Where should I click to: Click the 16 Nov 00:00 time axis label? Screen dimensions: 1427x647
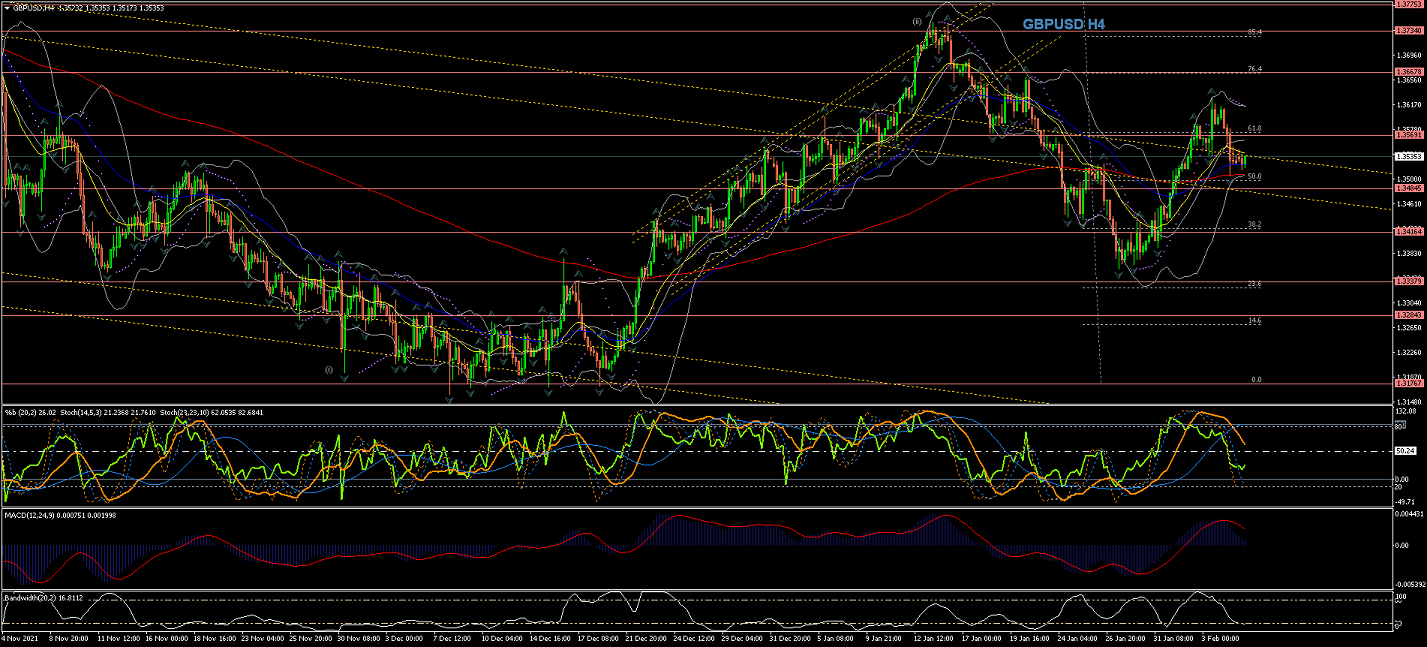tap(168, 636)
